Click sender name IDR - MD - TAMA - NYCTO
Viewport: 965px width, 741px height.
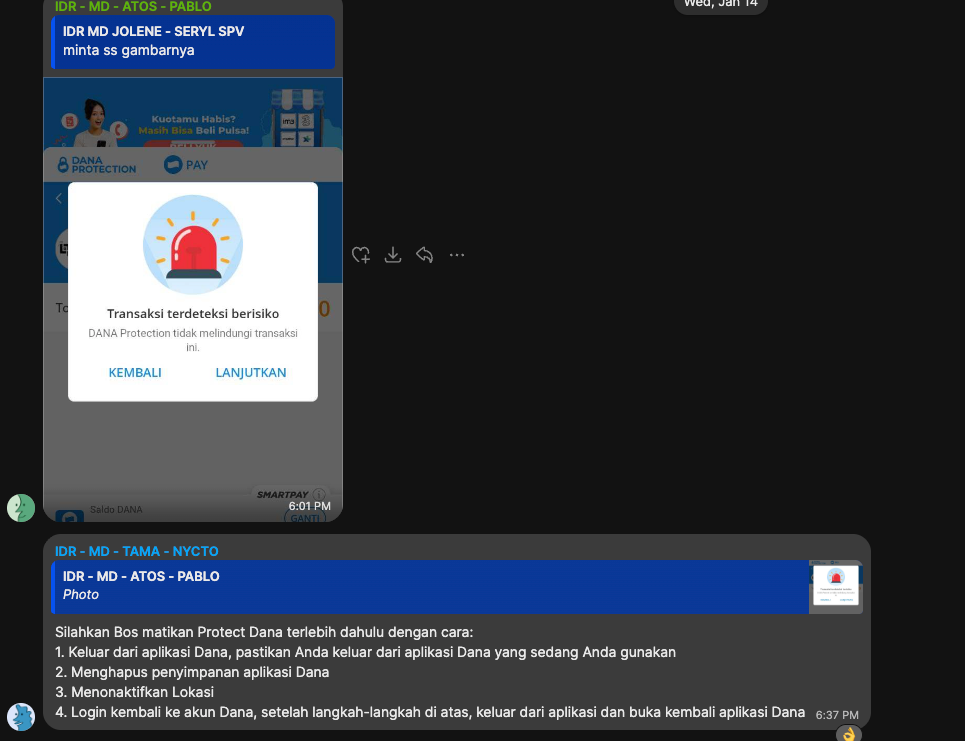point(137,551)
